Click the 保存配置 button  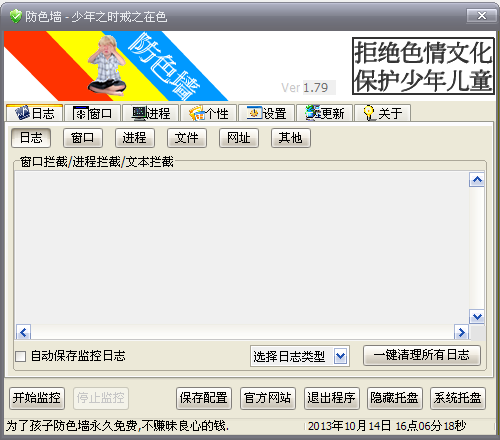coord(204,398)
